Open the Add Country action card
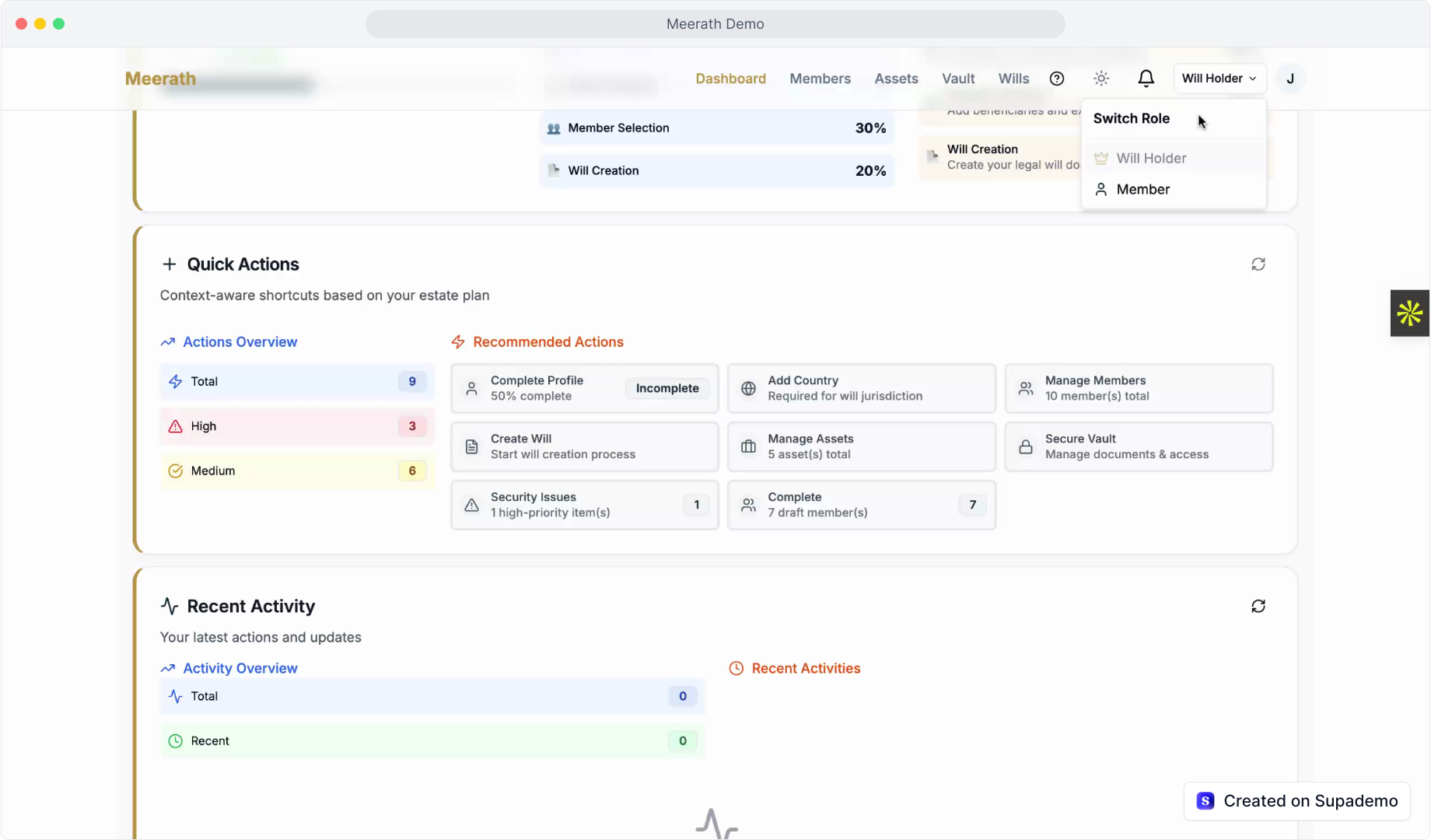Image resolution: width=1431 pixels, height=840 pixels. 862,388
